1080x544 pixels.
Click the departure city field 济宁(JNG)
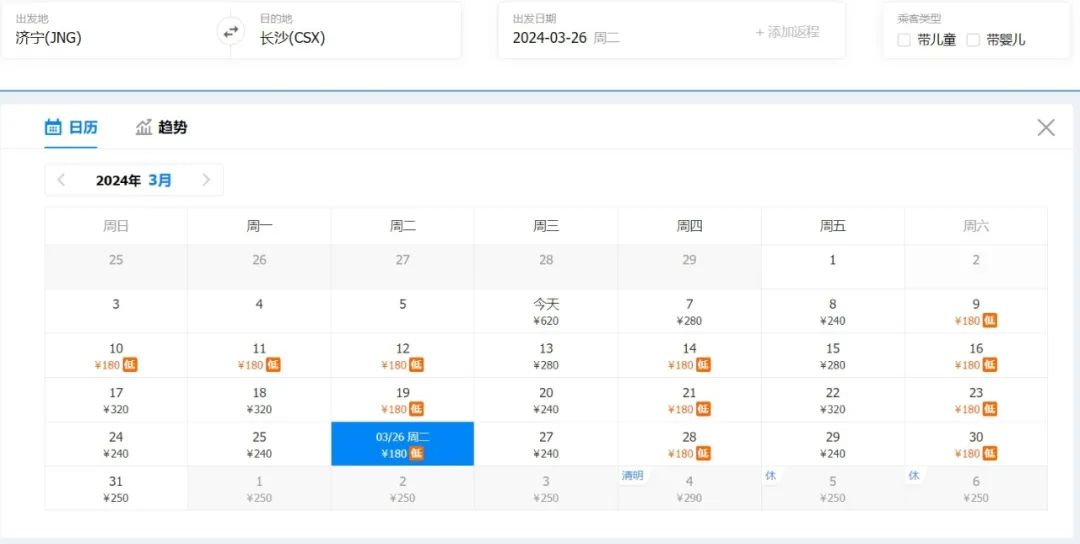click(x=49, y=38)
